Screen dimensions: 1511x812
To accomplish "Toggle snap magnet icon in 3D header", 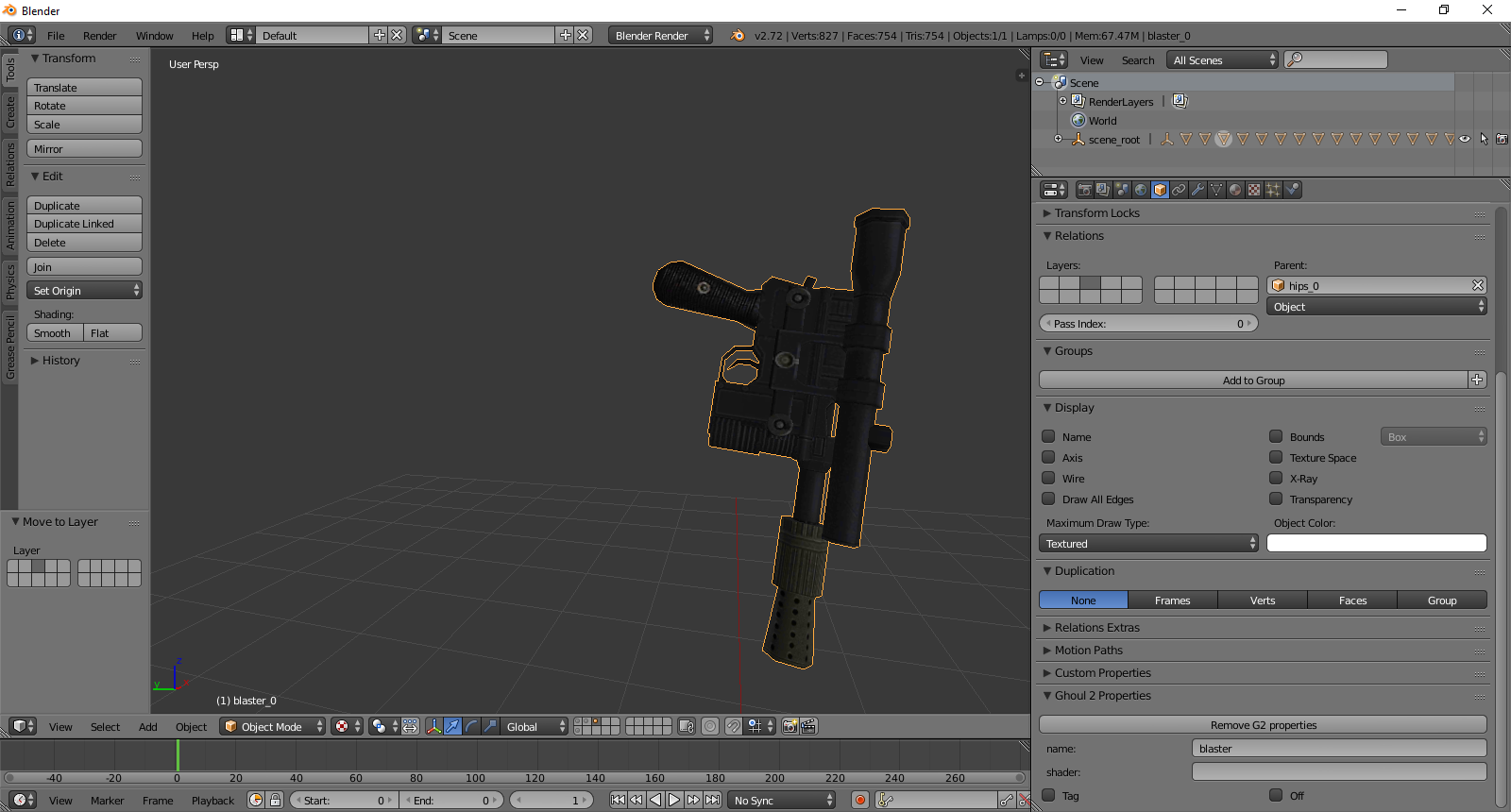I will pyautogui.click(x=734, y=726).
